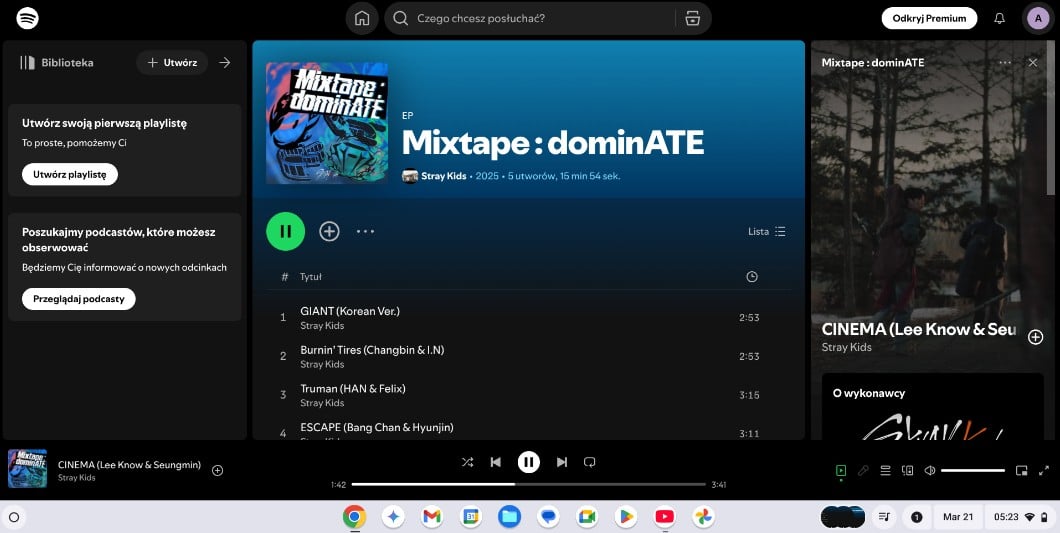Open the Lista view options dropdown
The width and height of the screenshot is (1060, 533).
click(x=767, y=231)
